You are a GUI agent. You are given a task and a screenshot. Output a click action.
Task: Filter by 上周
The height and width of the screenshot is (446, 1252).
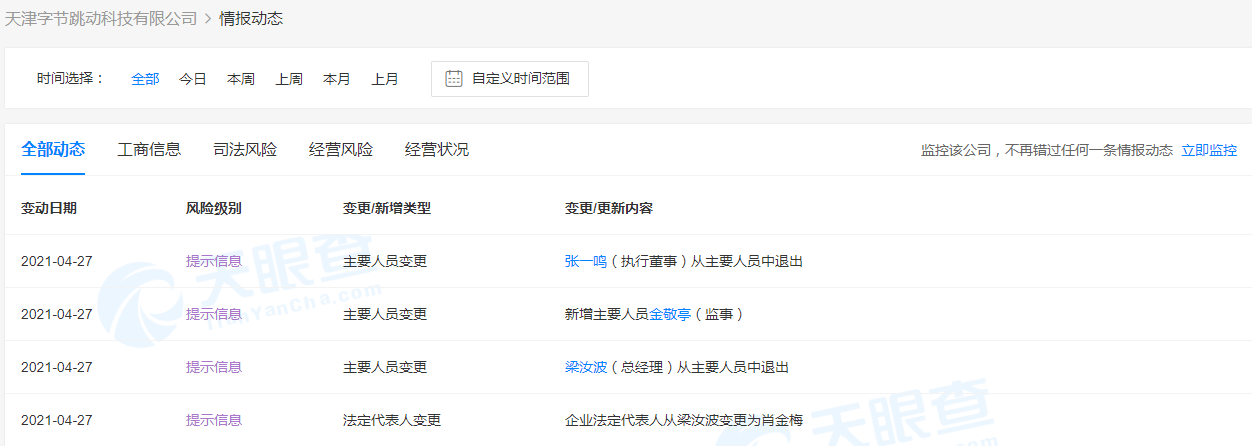[x=289, y=79]
